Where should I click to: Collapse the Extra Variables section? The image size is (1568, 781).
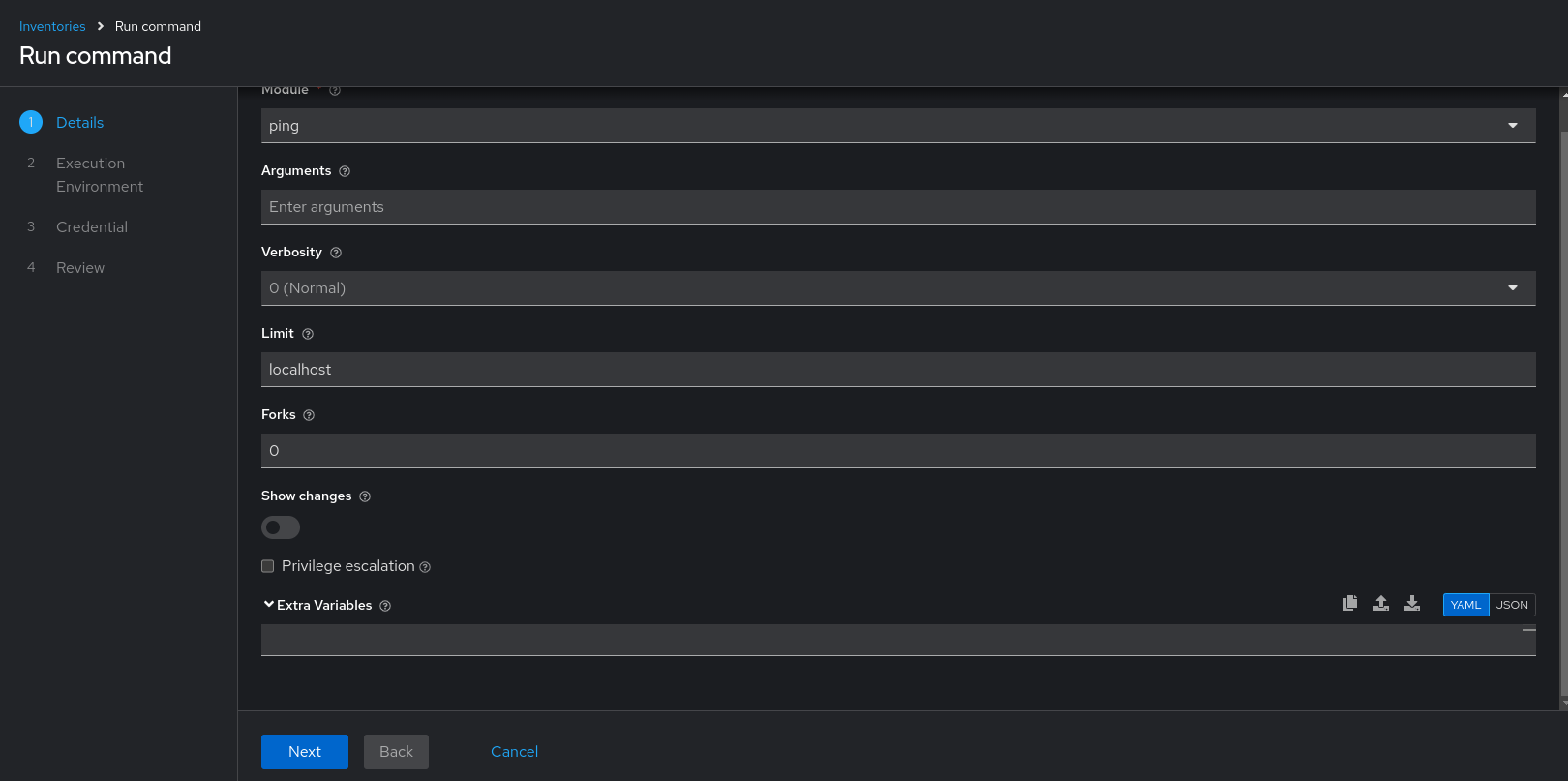tap(269, 605)
